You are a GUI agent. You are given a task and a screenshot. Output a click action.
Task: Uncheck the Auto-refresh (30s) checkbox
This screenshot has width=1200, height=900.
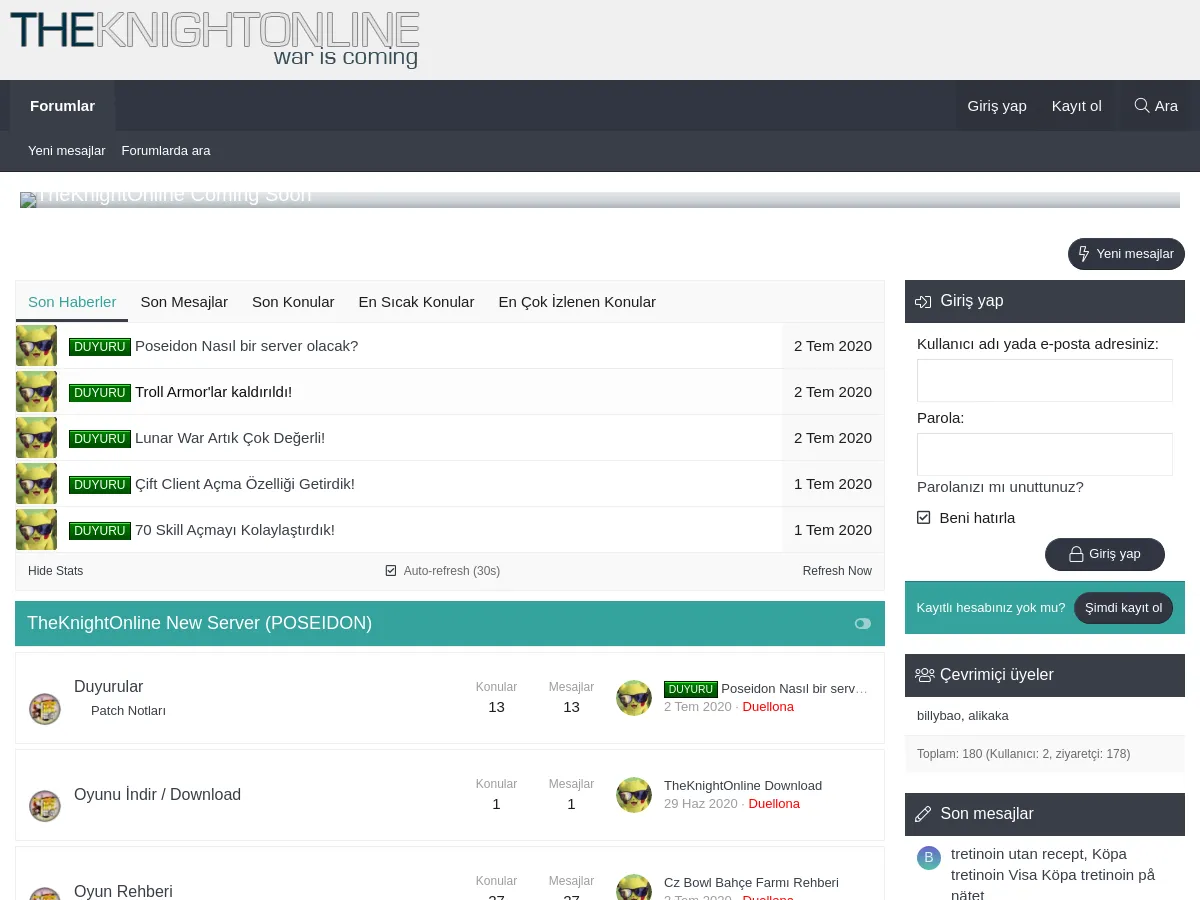[391, 570]
